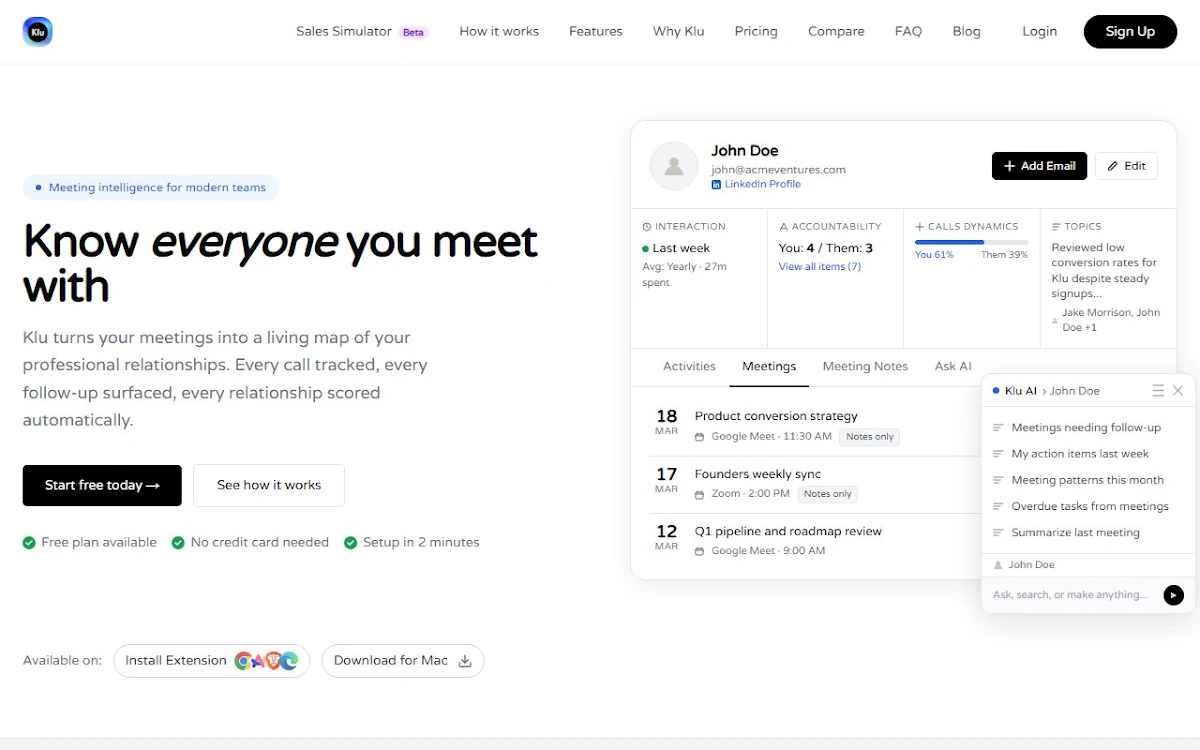Viewport: 1200px width, 750px height.
Task: Click Start free today button
Action: (102, 486)
